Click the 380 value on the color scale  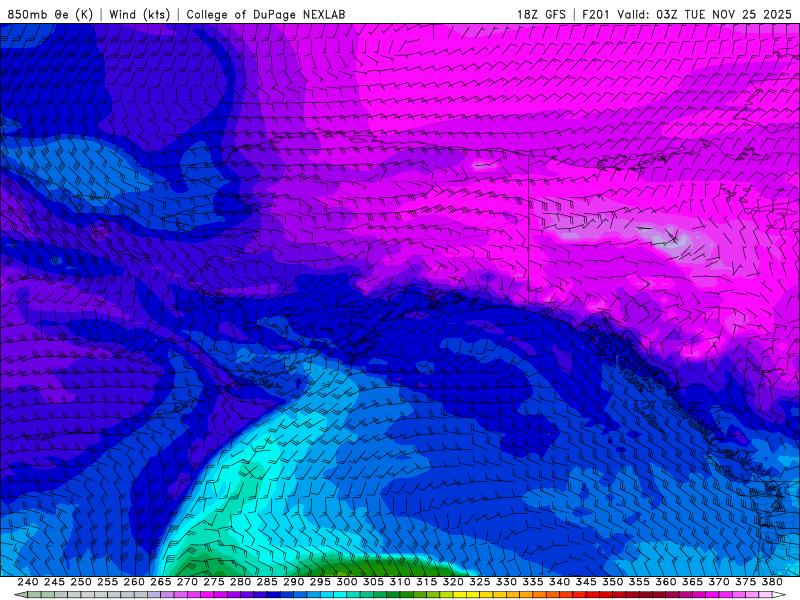772,582
